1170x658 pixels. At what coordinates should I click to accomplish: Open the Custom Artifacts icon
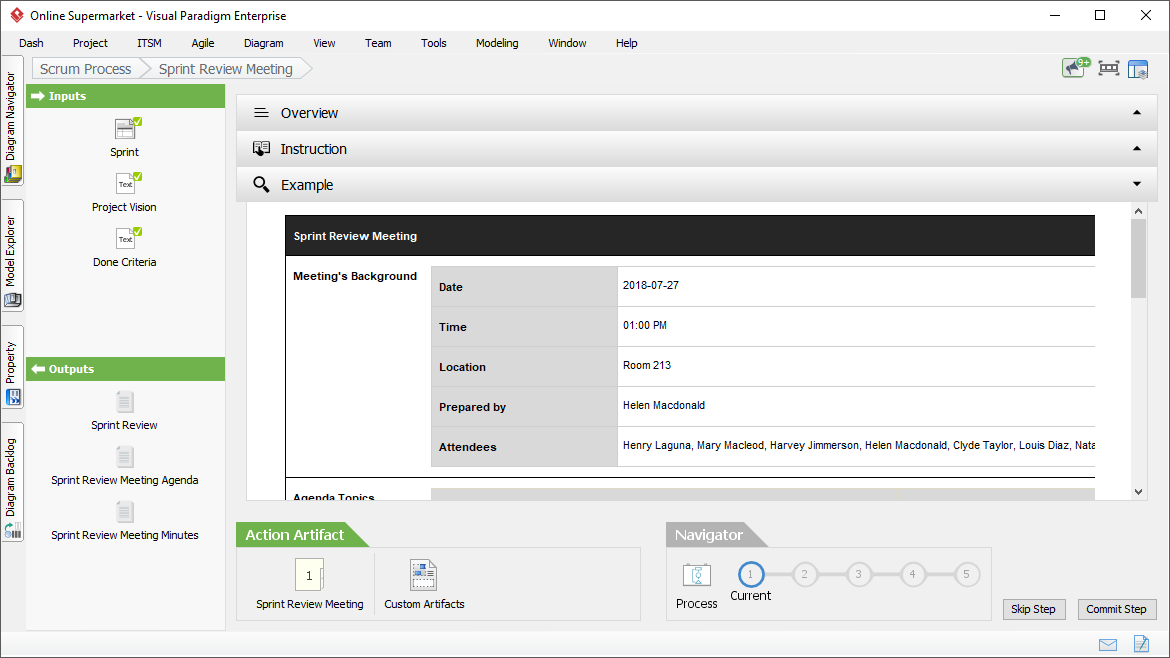click(423, 575)
